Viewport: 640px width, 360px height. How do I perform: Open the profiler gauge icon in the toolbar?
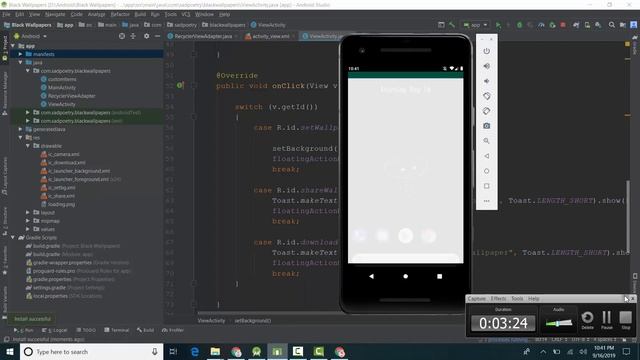[x=541, y=25]
